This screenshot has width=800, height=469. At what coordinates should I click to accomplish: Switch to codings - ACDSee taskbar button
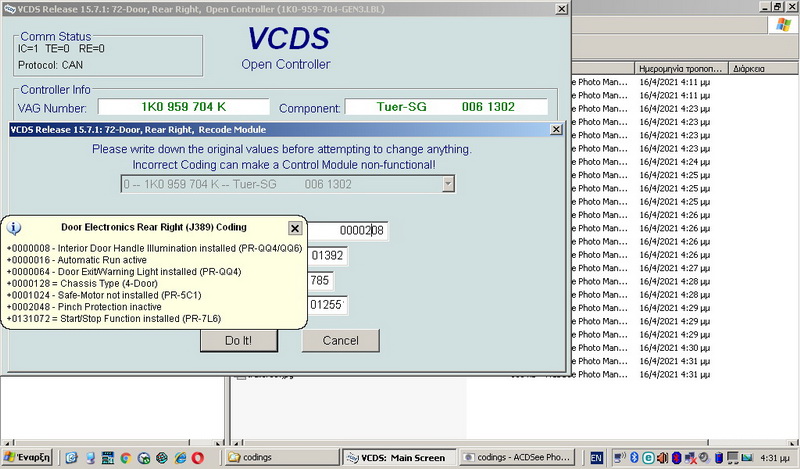[x=517, y=457]
